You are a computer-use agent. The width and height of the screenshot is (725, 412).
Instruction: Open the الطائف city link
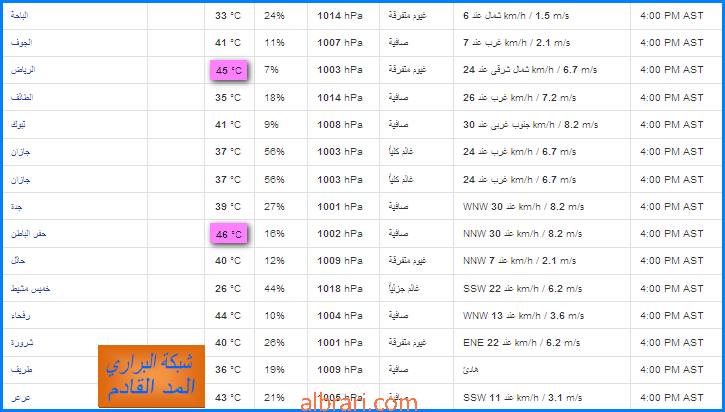pyautogui.click(x=22, y=97)
